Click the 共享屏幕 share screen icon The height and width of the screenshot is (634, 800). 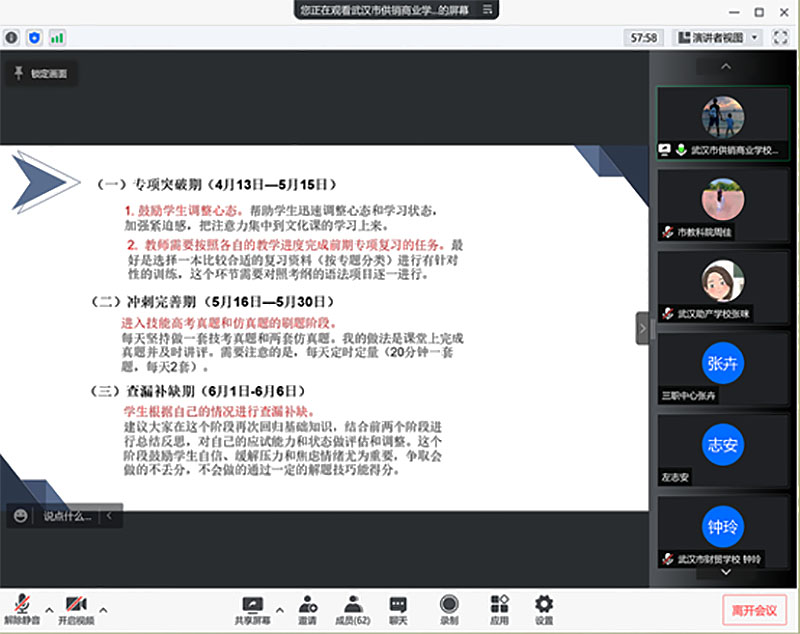tap(252, 604)
